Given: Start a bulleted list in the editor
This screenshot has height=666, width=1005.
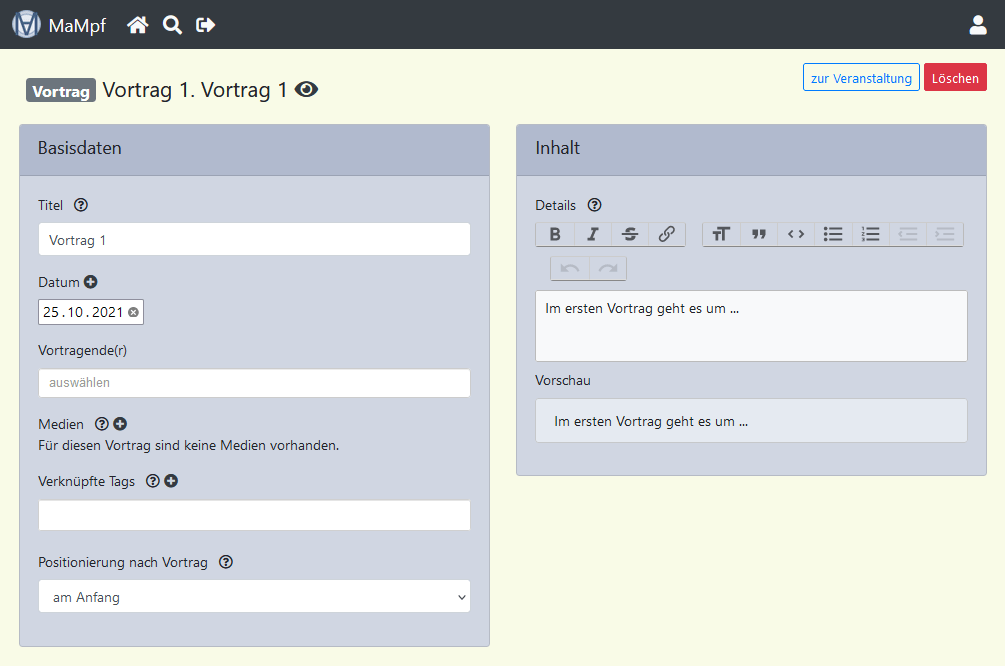Looking at the screenshot, I should tap(833, 234).
